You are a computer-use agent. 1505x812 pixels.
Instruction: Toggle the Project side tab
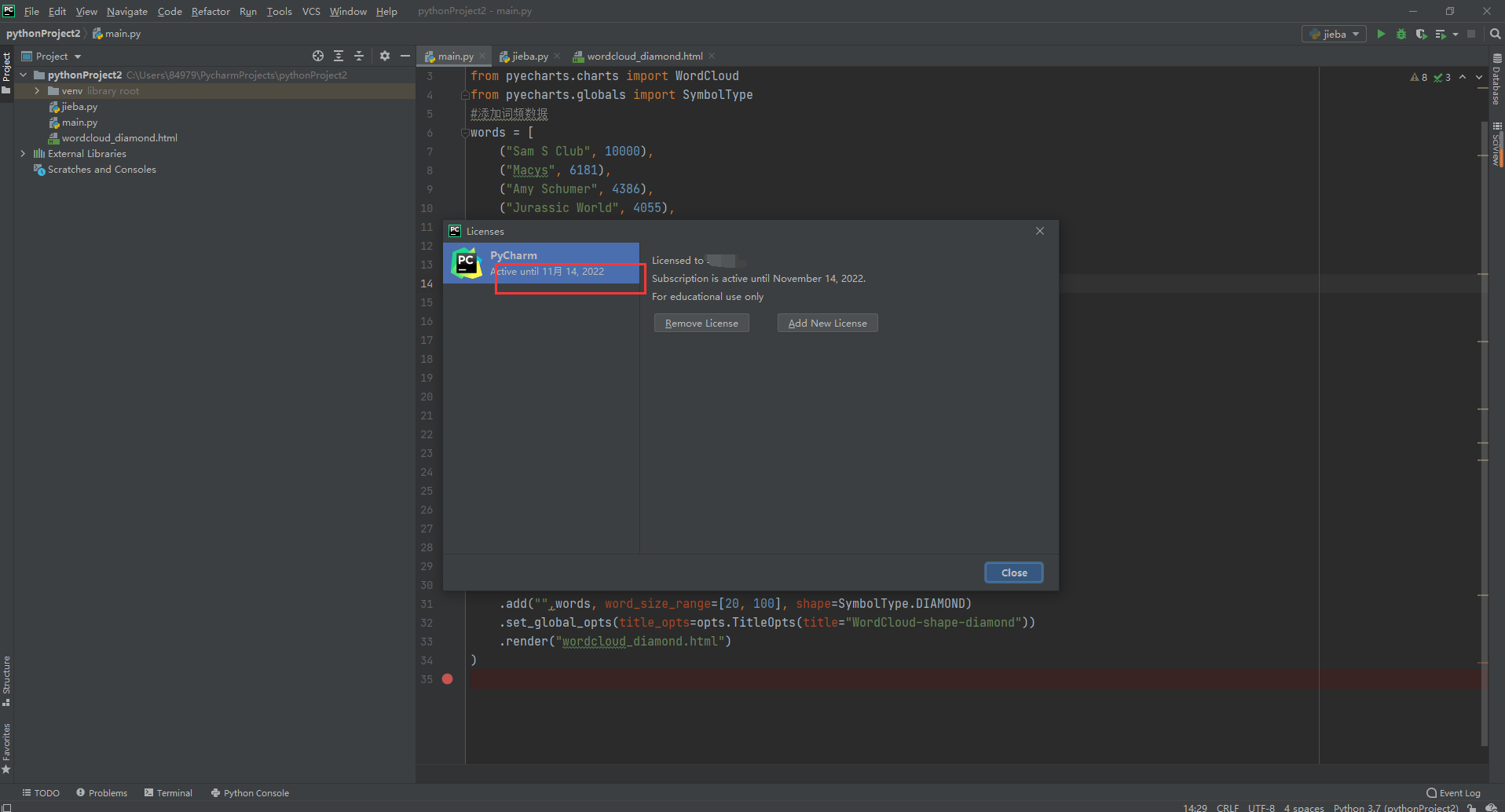(x=6, y=72)
